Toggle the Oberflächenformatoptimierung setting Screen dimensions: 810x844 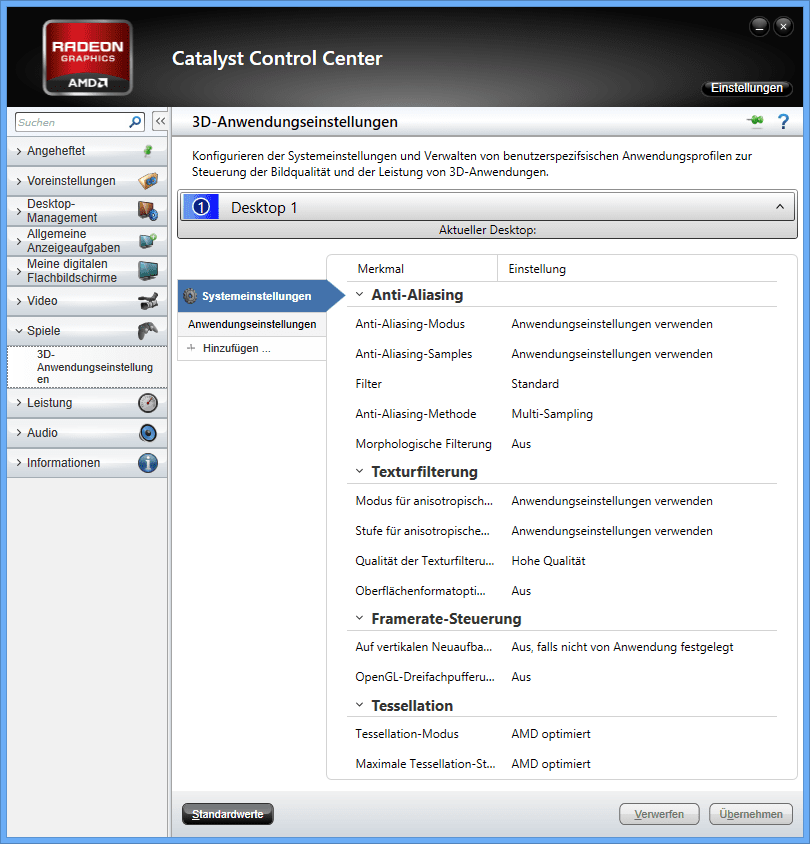521,591
